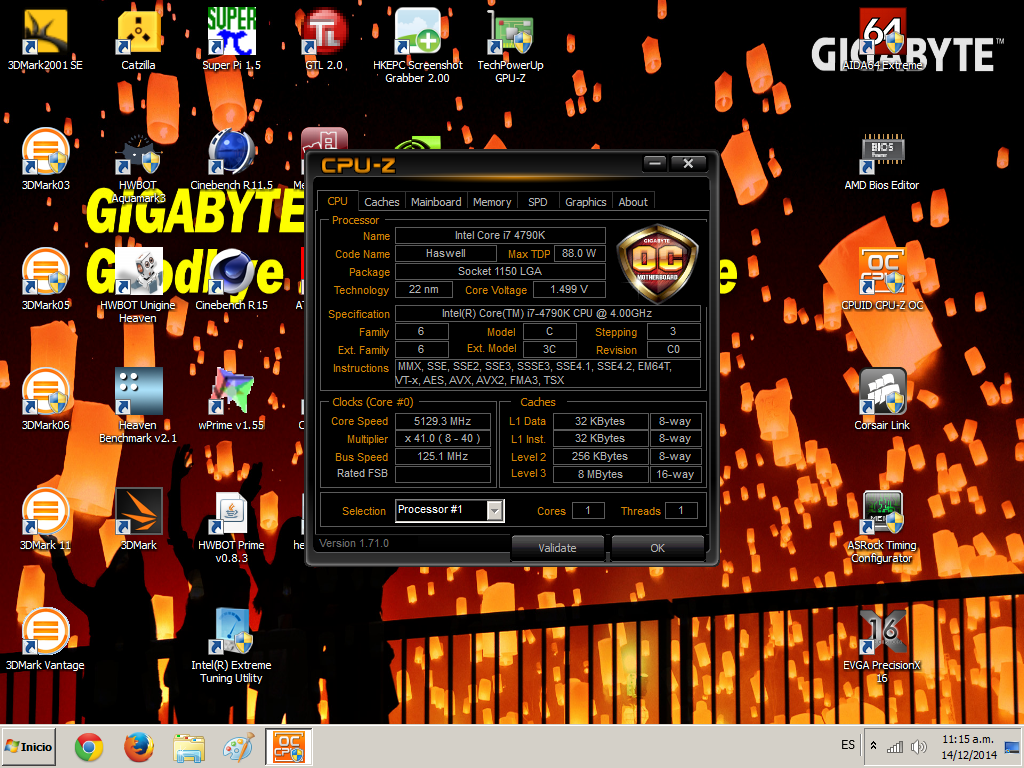Click the OK button in CPU-Z
This screenshot has width=1024, height=768.
coord(658,548)
